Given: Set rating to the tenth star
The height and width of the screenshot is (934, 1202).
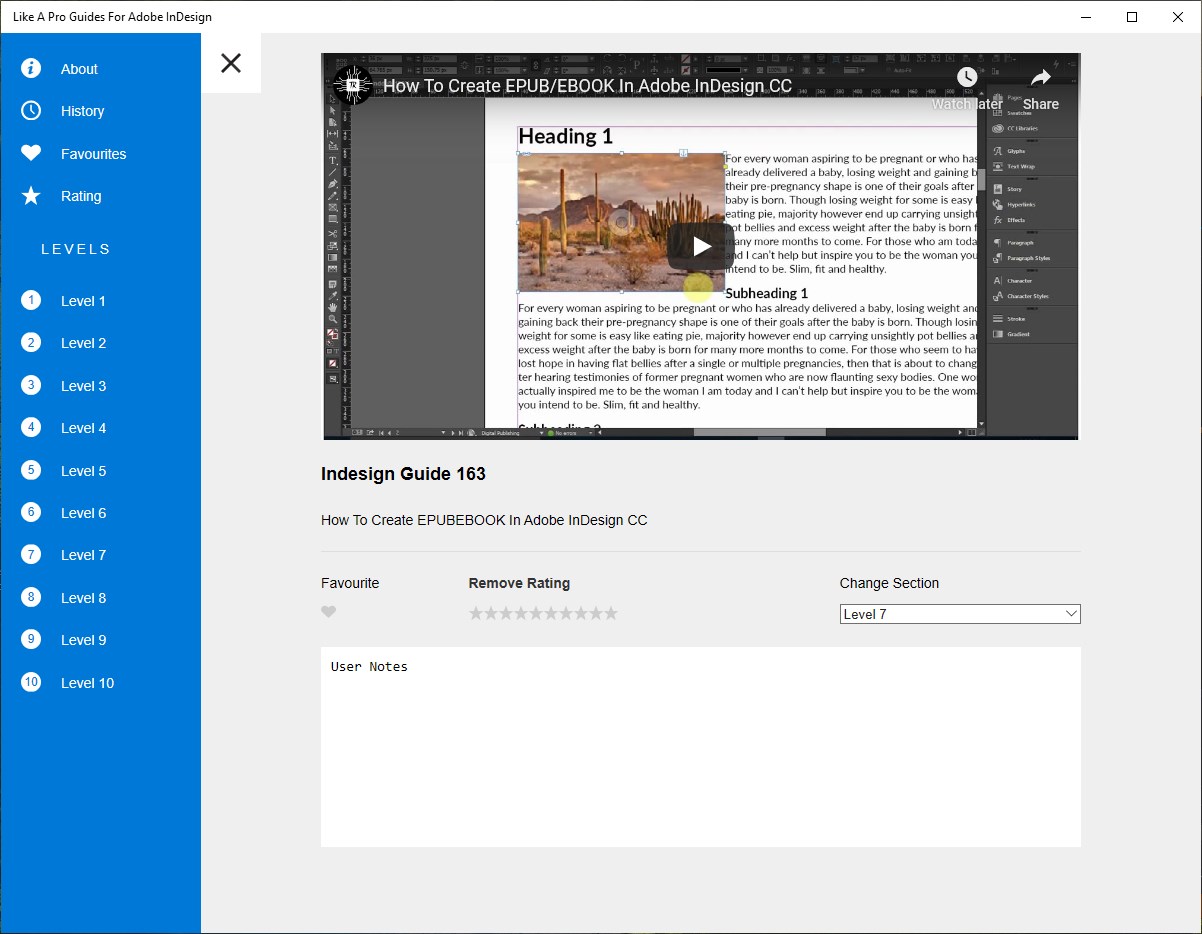Looking at the screenshot, I should coord(611,613).
